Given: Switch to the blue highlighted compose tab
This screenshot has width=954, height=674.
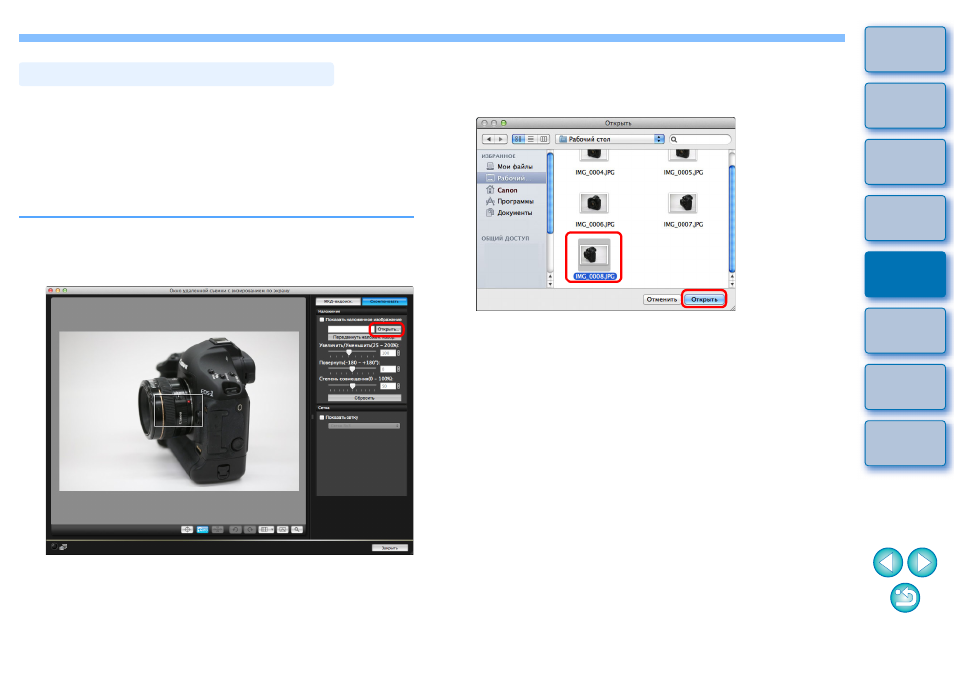Looking at the screenshot, I should [385, 302].
